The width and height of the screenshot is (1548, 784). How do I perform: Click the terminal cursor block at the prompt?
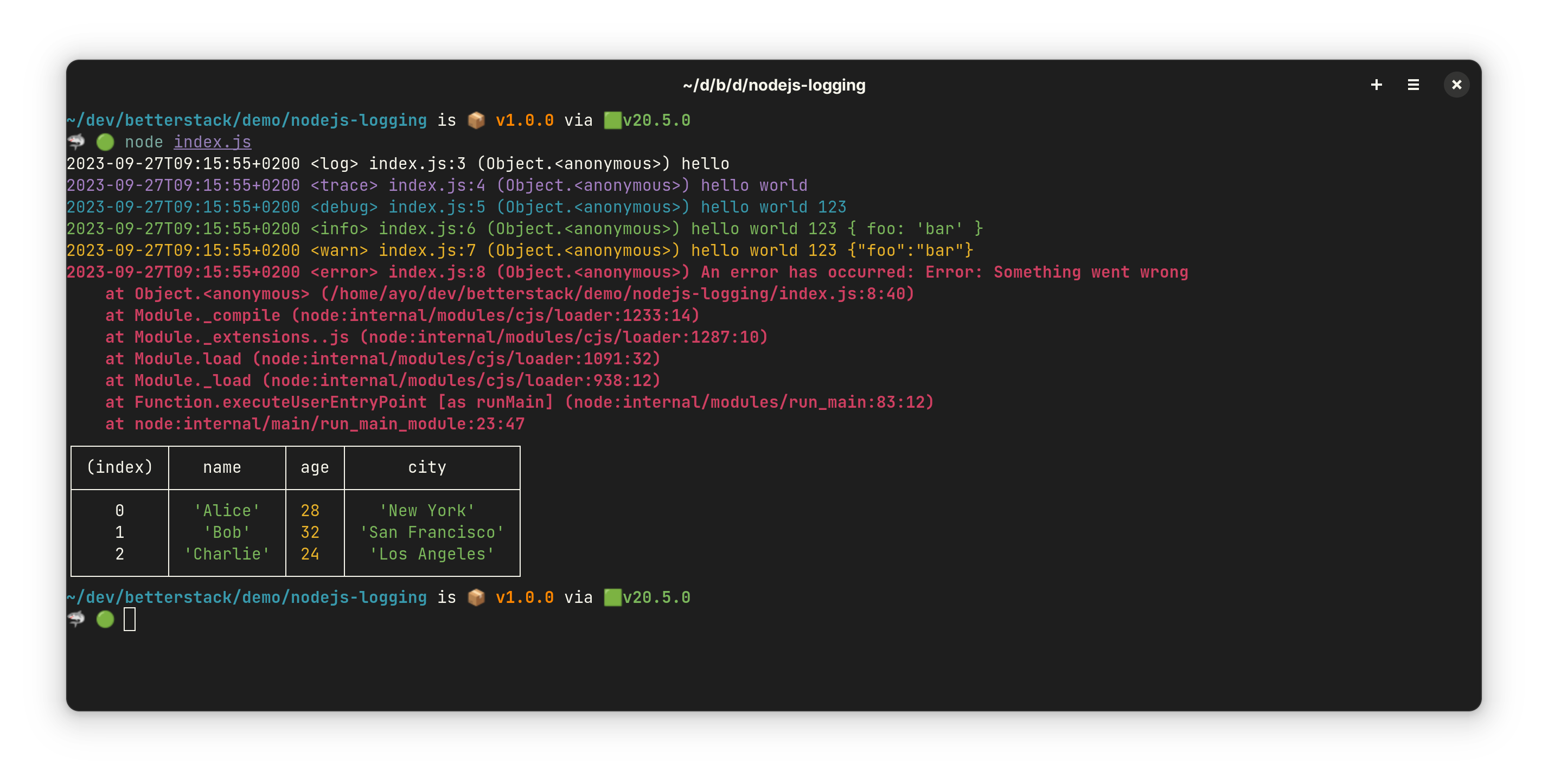pos(130,619)
